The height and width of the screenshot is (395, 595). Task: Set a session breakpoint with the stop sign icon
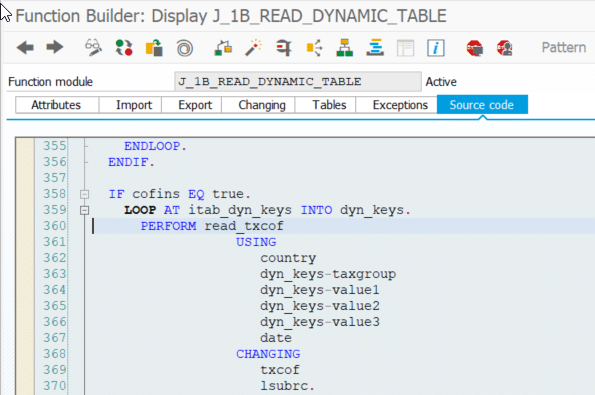pos(475,48)
